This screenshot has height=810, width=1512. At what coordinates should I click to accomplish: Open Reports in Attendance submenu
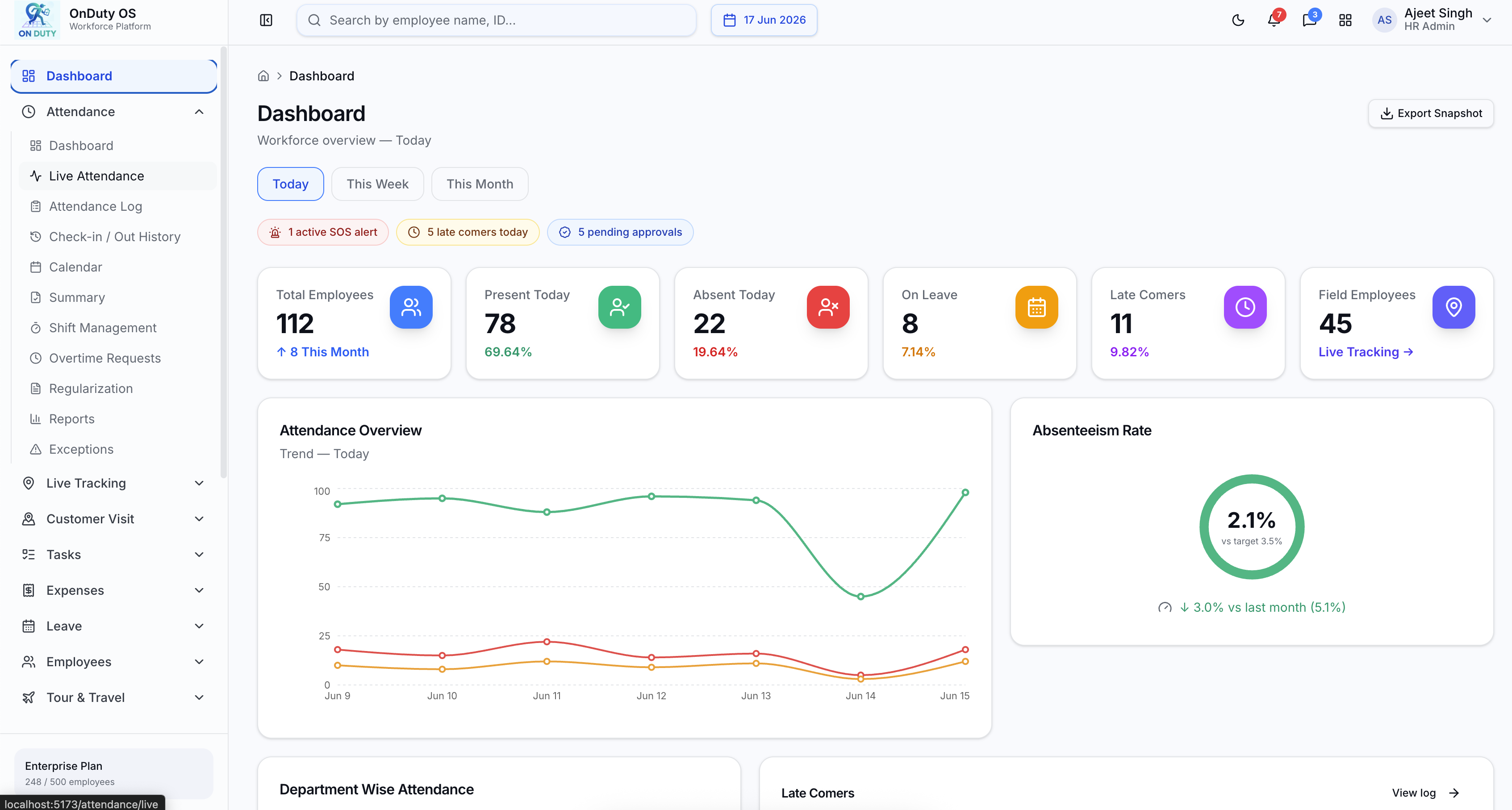click(x=117, y=418)
